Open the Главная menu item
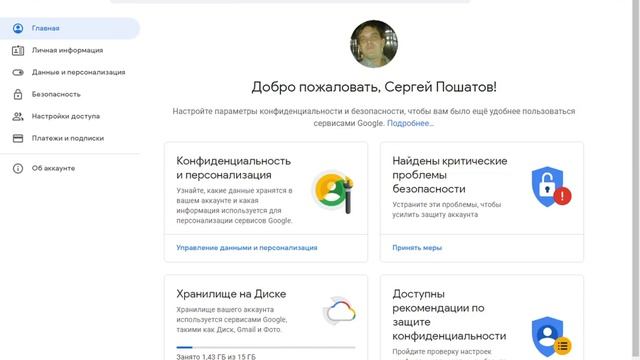The image size is (640, 360). (70, 28)
